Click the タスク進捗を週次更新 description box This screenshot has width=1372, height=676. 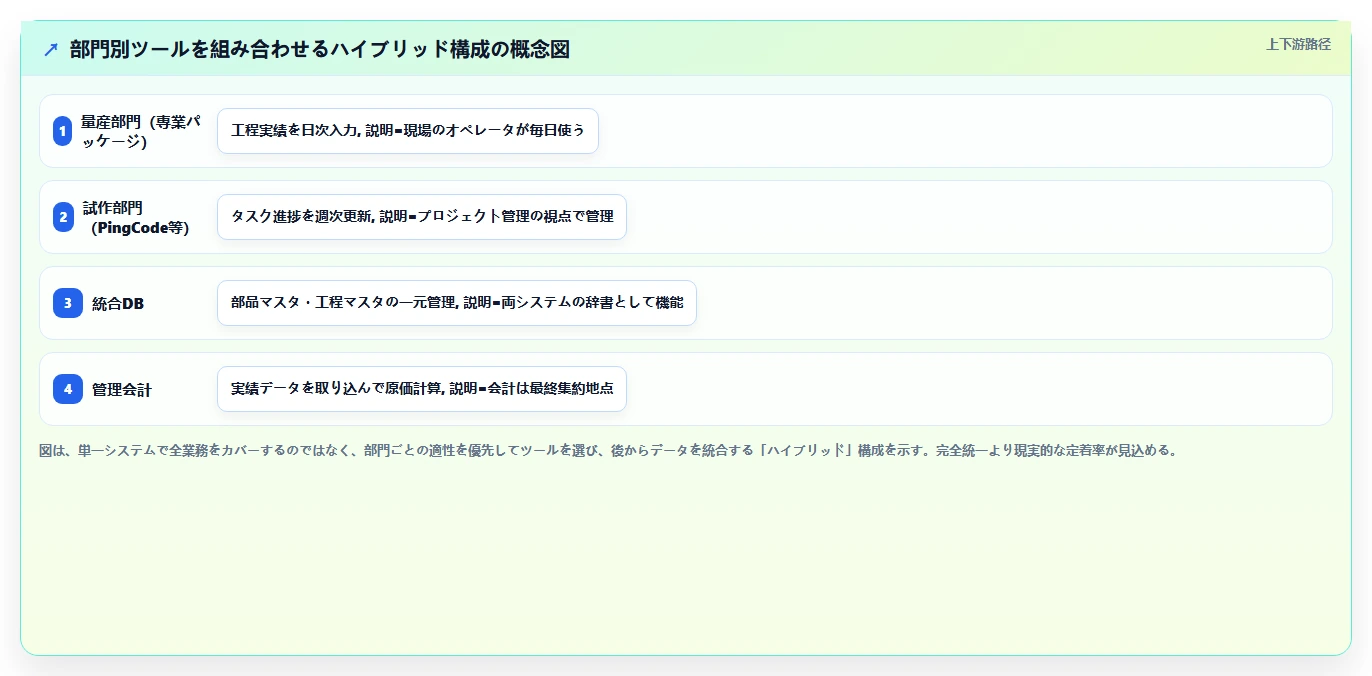click(x=422, y=217)
